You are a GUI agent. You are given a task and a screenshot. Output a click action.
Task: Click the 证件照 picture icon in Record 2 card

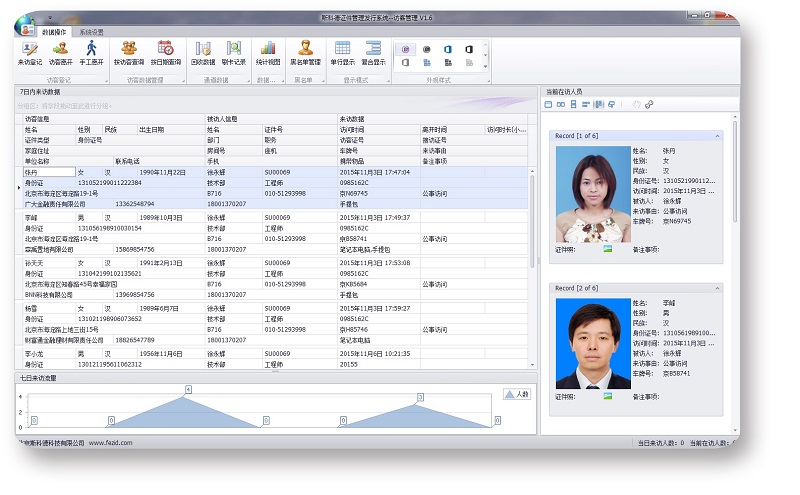click(x=608, y=396)
